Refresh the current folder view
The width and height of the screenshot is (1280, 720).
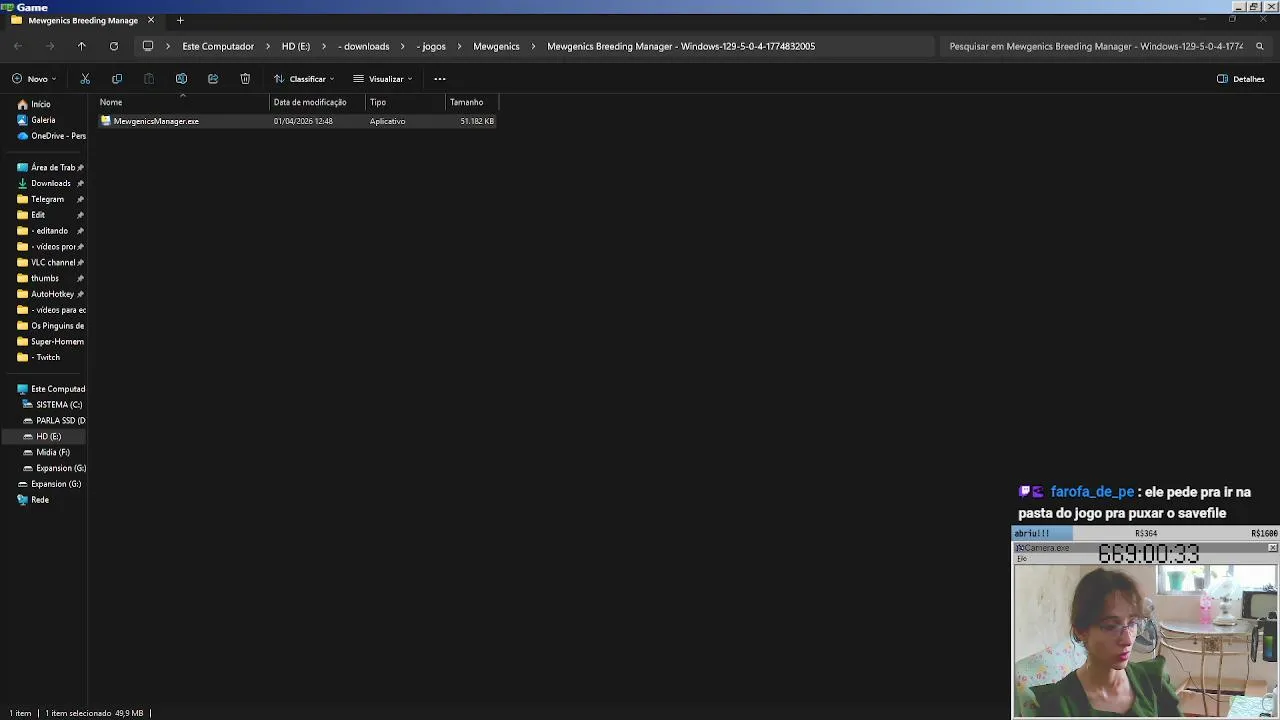[114, 46]
